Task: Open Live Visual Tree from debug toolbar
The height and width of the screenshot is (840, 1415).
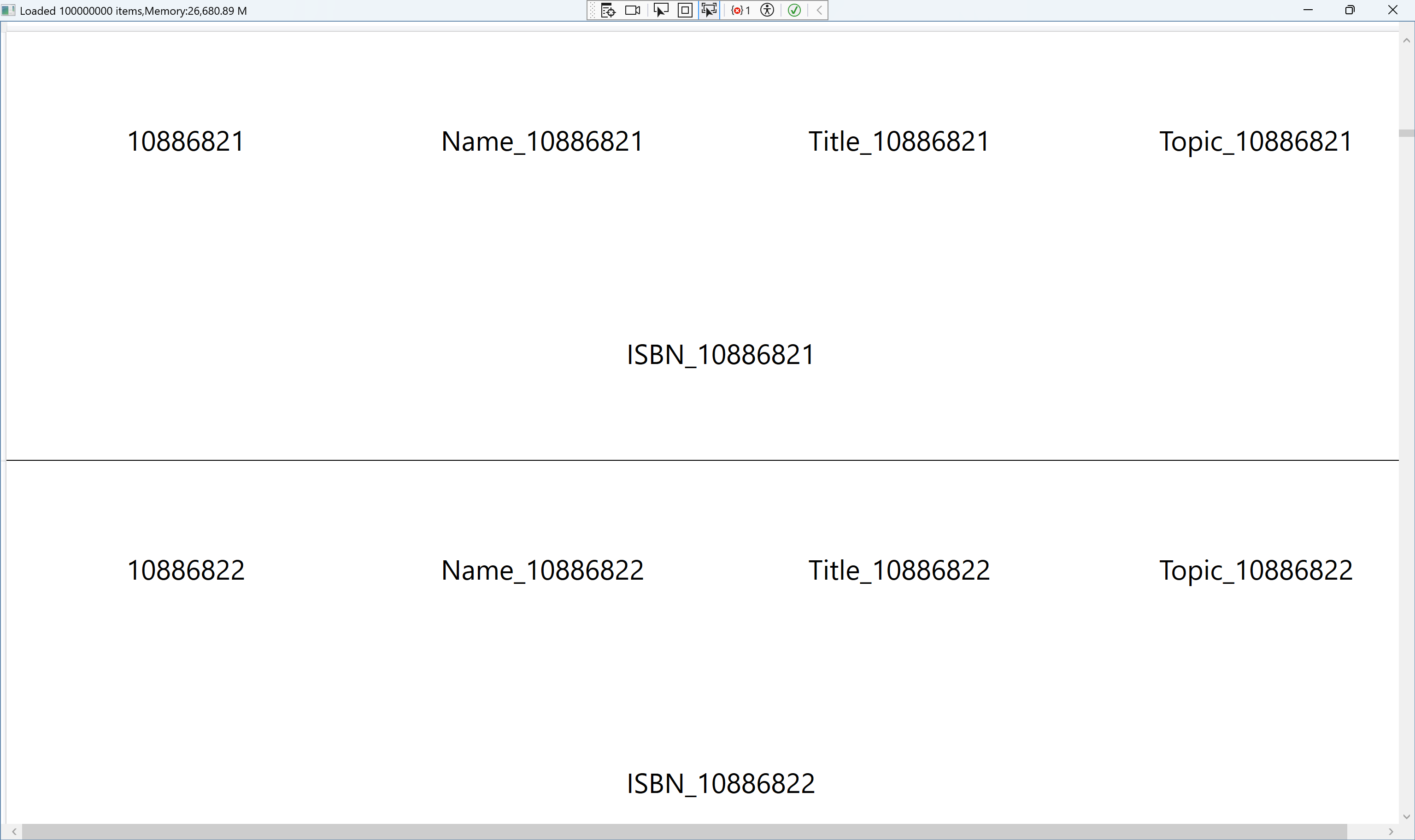Action: click(608, 10)
